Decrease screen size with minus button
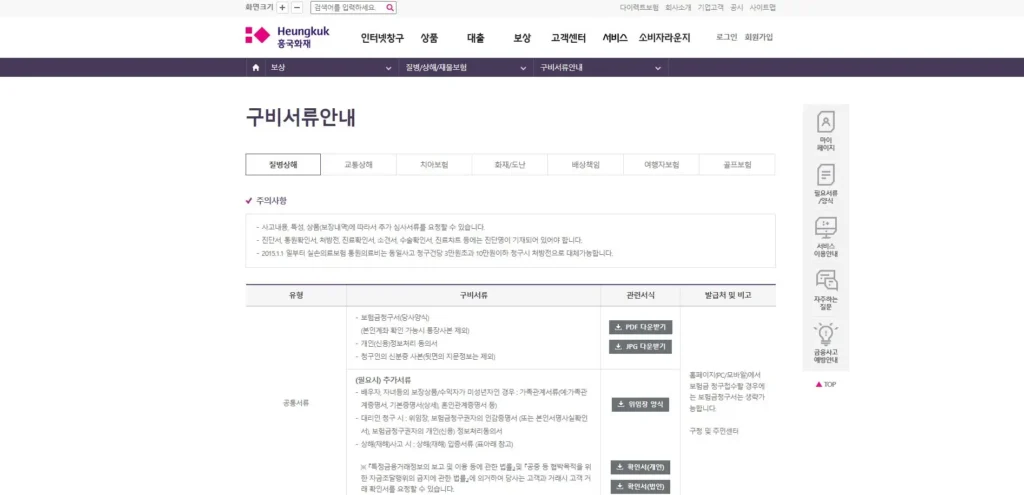Viewport: 1024px width, 495px height. pos(297,8)
